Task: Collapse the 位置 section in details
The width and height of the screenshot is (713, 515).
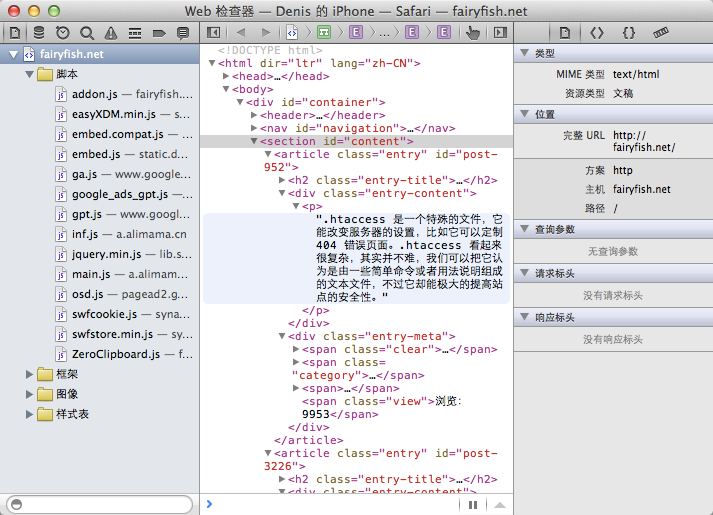Action: tap(525, 114)
